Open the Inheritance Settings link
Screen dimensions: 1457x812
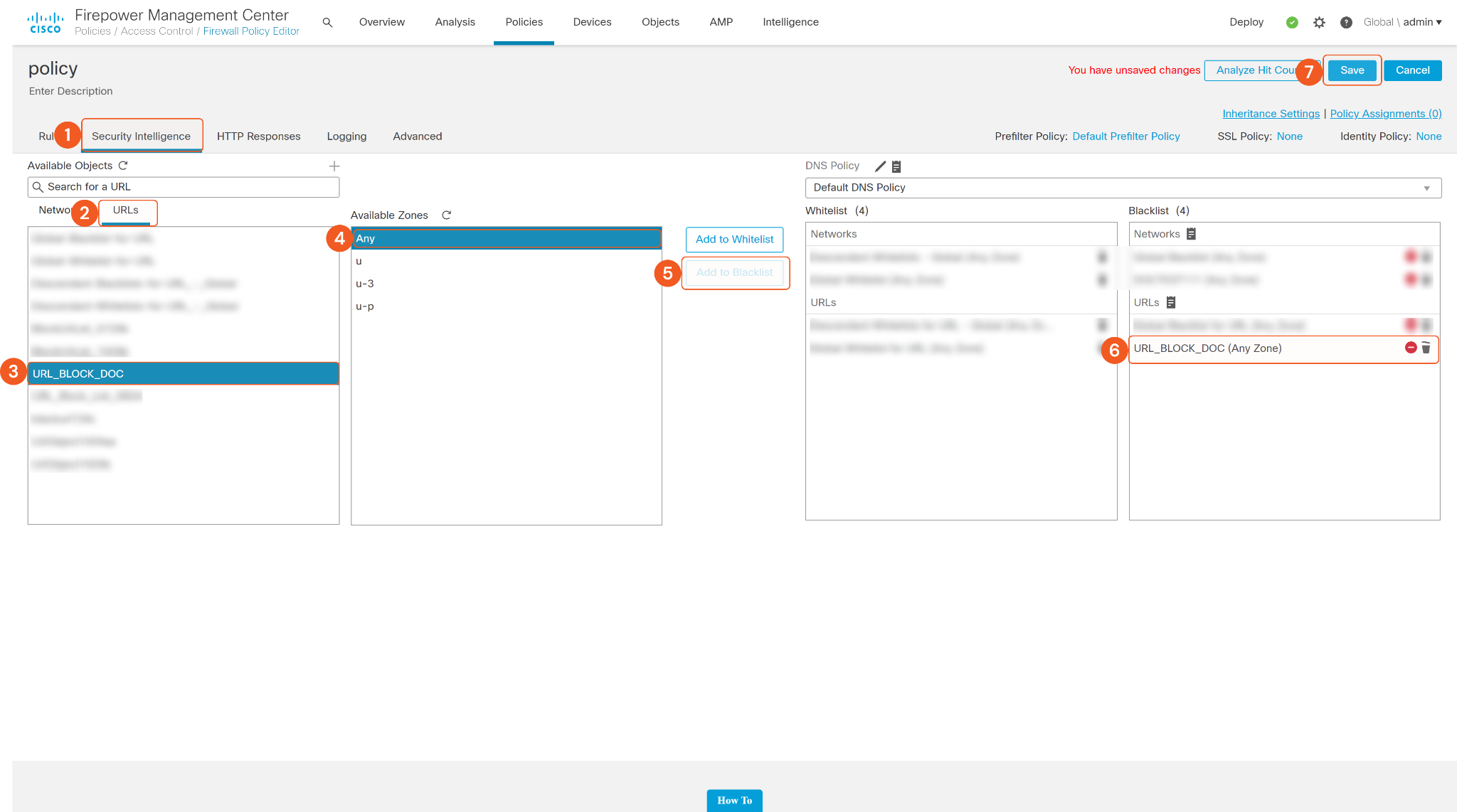[1271, 114]
